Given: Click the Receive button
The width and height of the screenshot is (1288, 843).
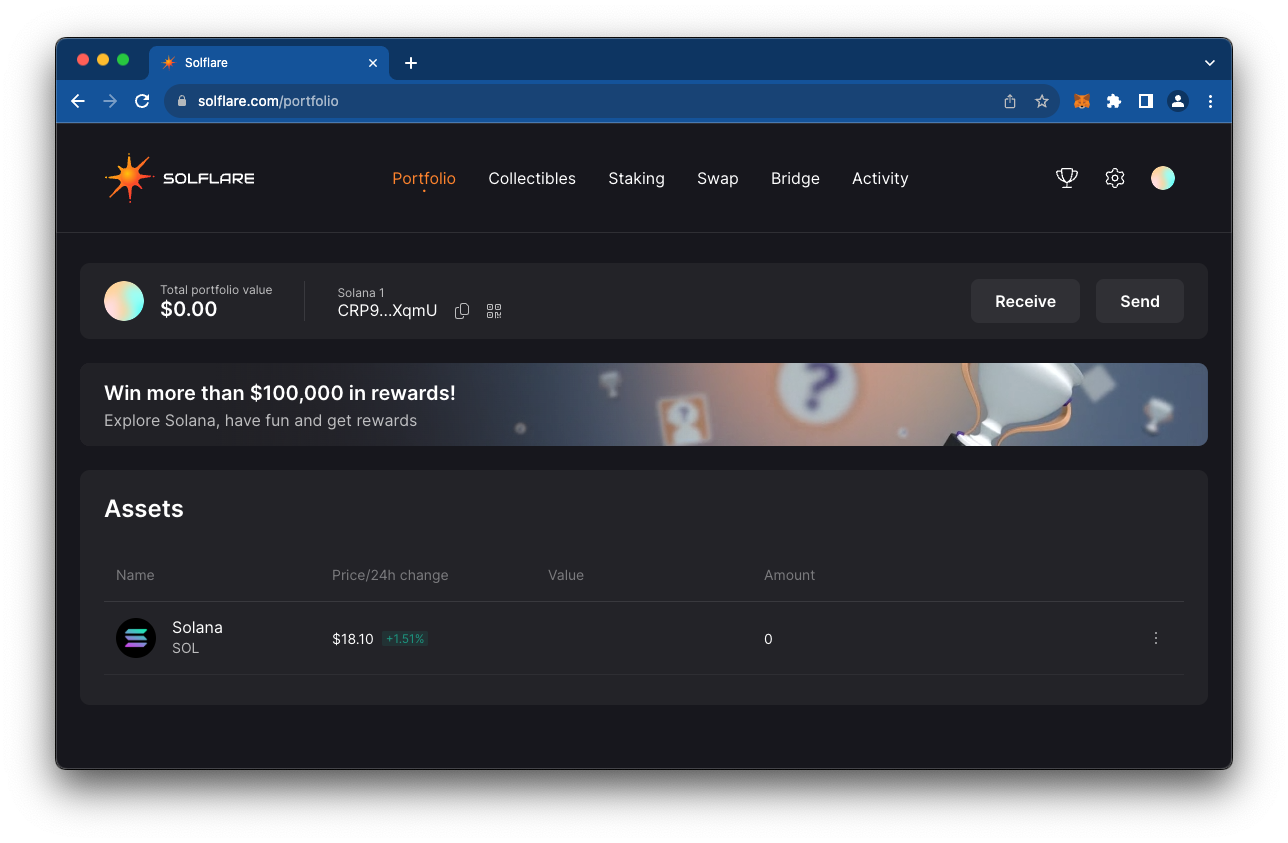Looking at the screenshot, I should click(1025, 300).
